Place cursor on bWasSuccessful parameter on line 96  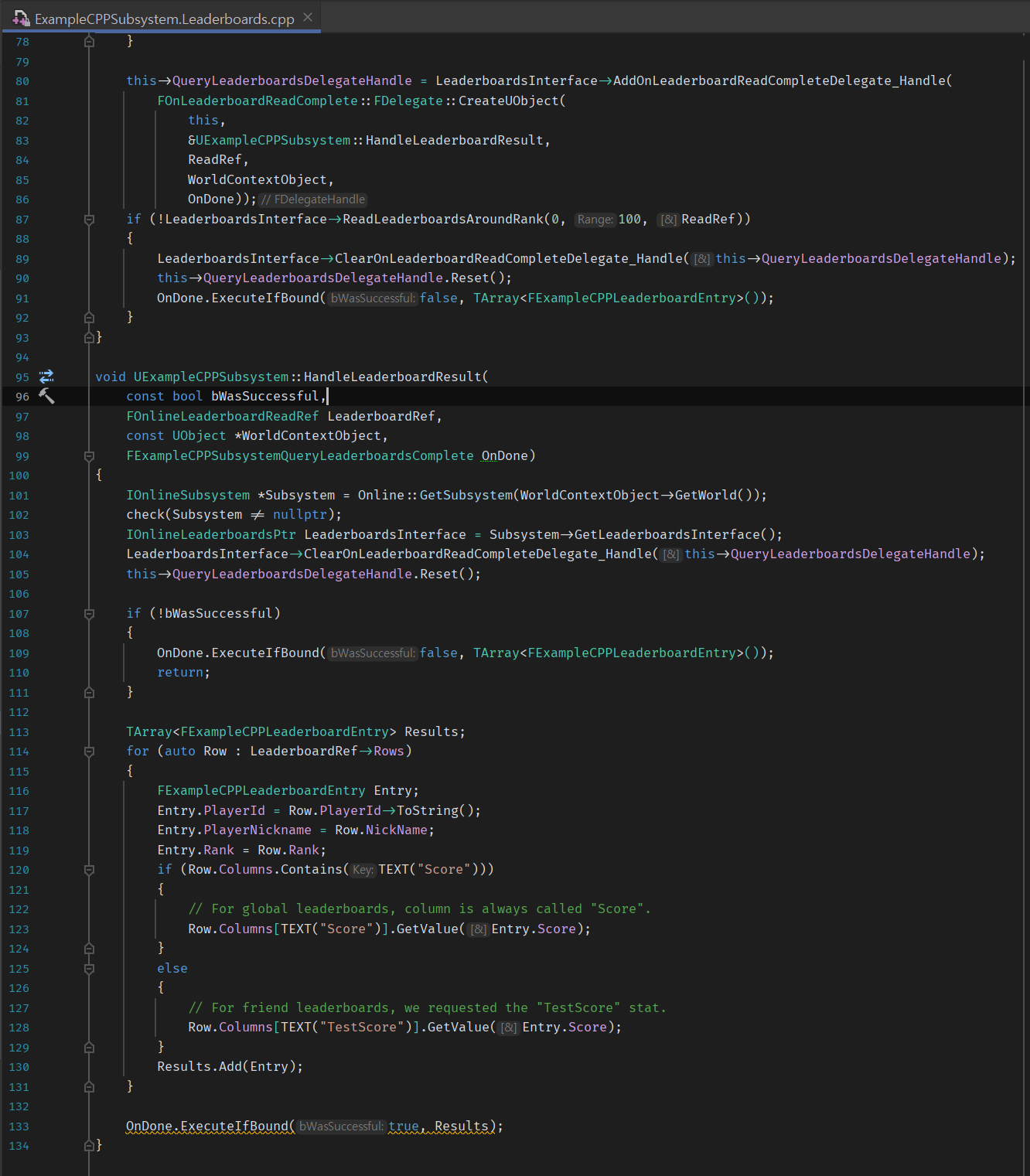point(264,396)
